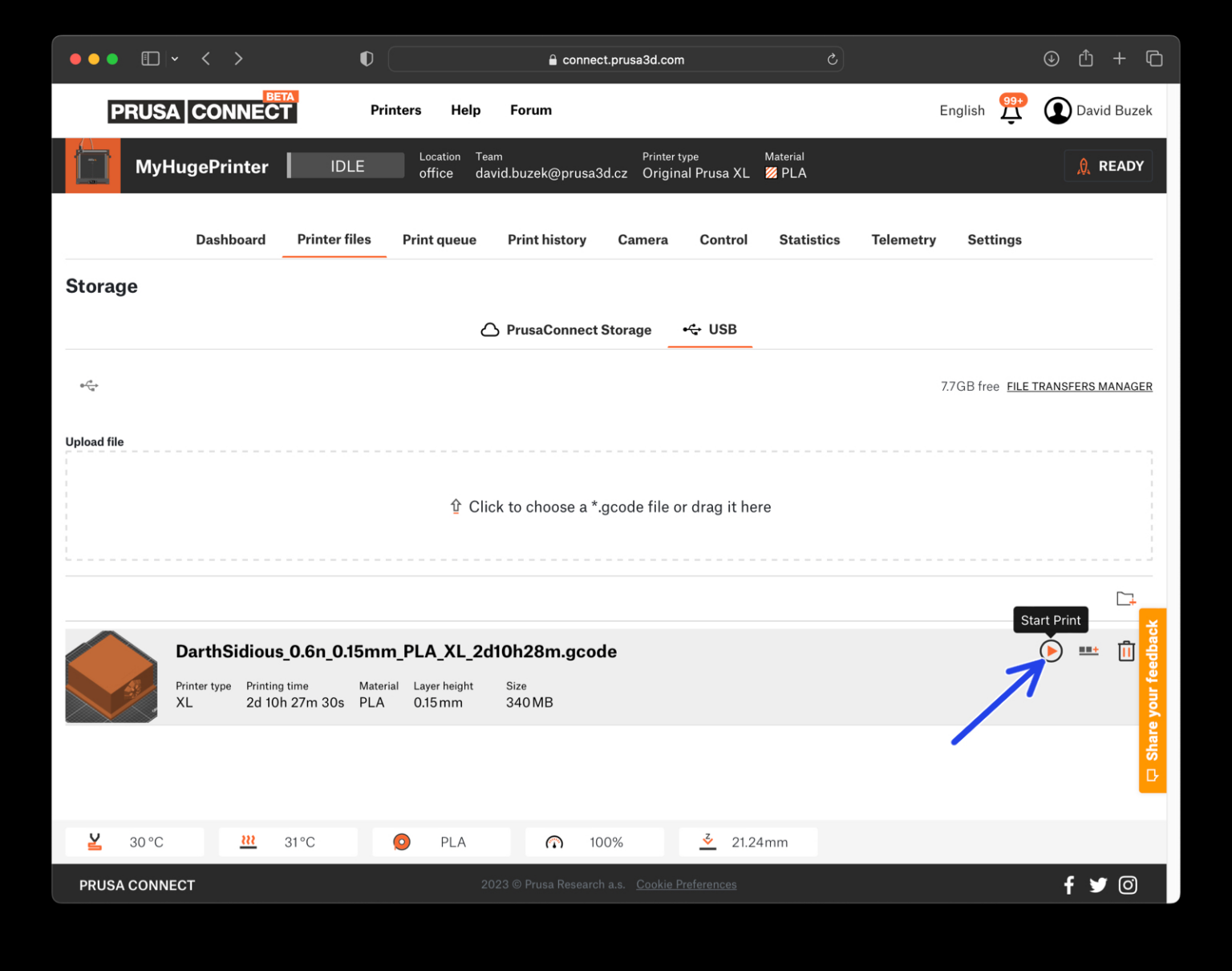Open the Twitter page link
Image resolution: width=1232 pixels, height=971 pixels.
click(1097, 884)
